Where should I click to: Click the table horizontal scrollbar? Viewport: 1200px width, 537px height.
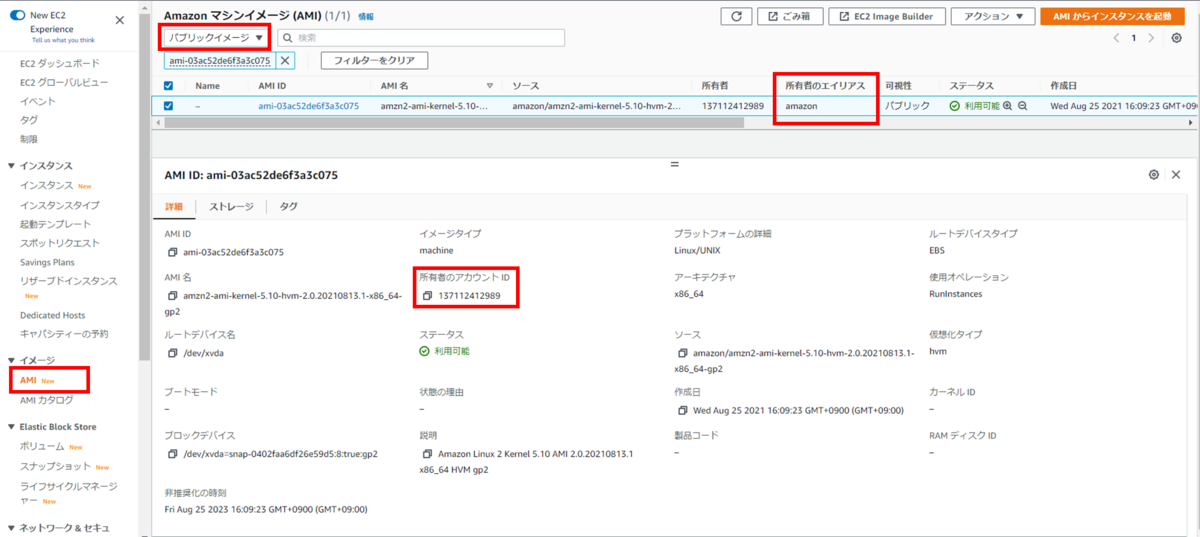click(x=453, y=122)
